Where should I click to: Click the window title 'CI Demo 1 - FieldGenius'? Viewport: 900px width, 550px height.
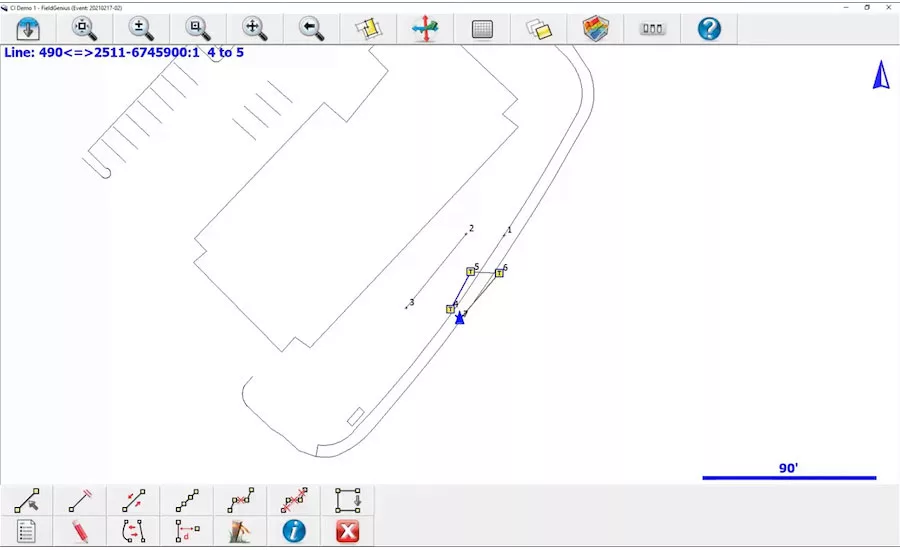coord(66,7)
